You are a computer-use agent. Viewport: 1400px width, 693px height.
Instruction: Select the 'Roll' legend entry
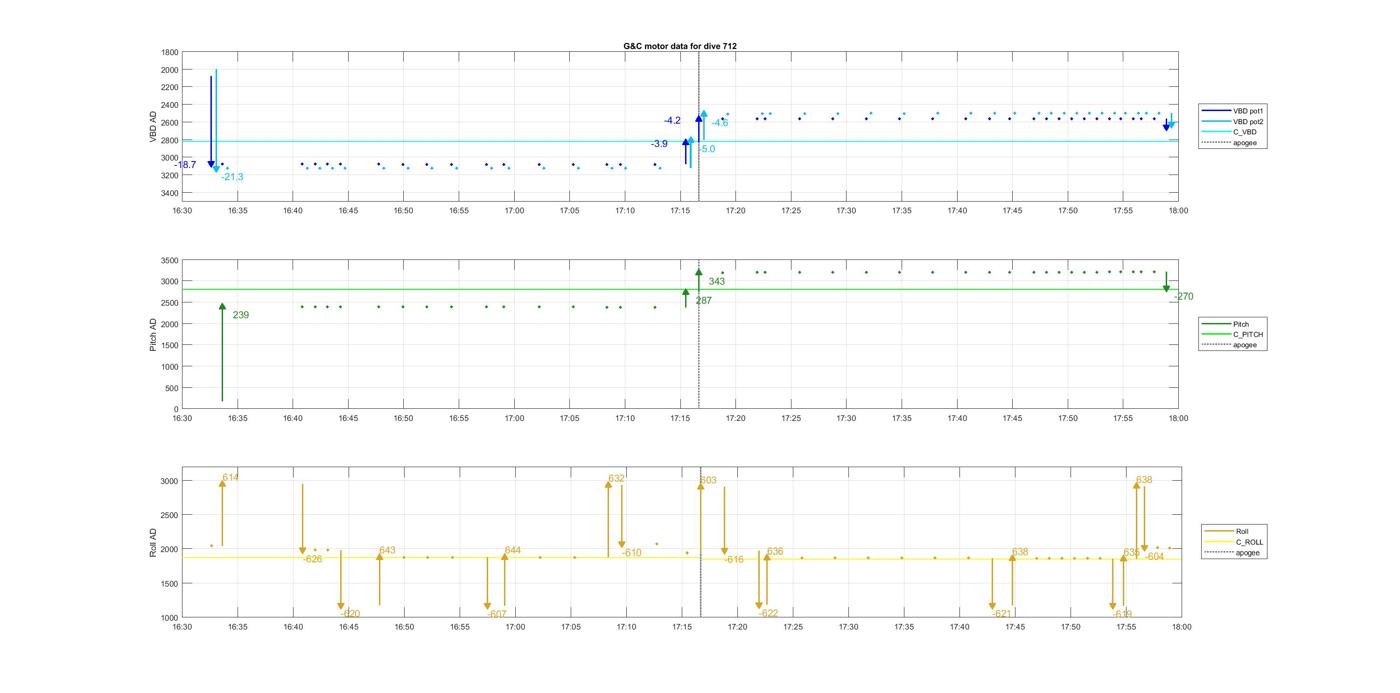coord(1235,531)
